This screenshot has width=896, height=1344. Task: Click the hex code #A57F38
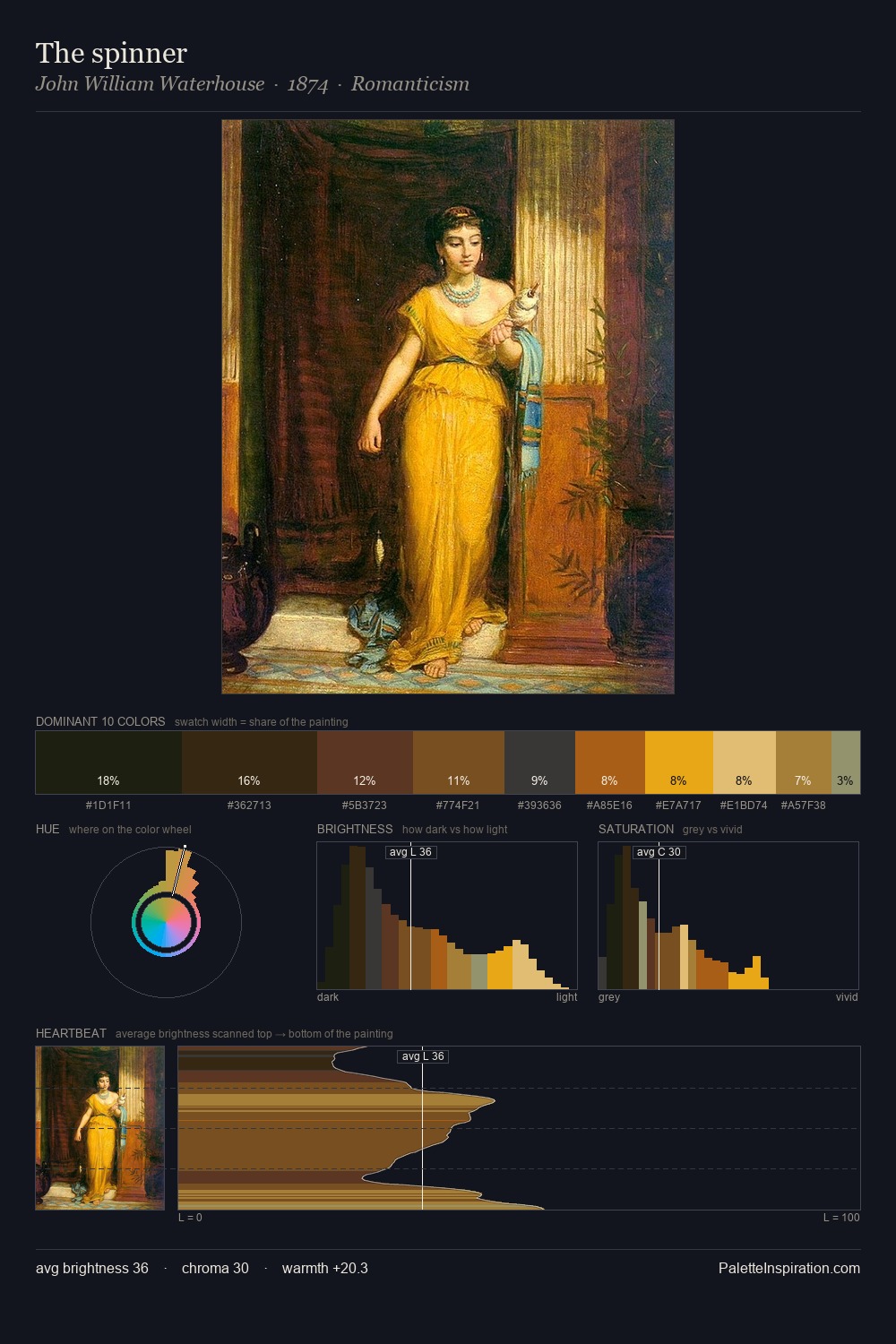(803, 806)
